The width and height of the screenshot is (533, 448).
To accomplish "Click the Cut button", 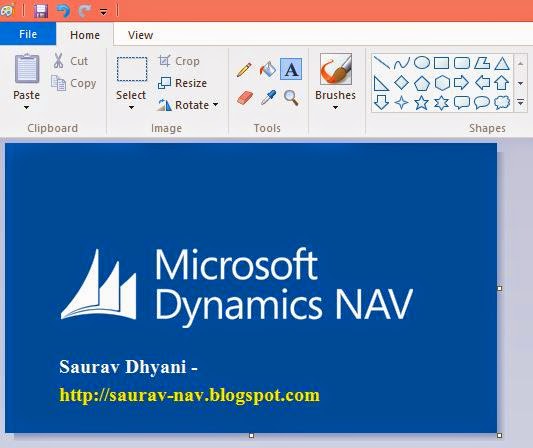I will pyautogui.click(x=71, y=61).
